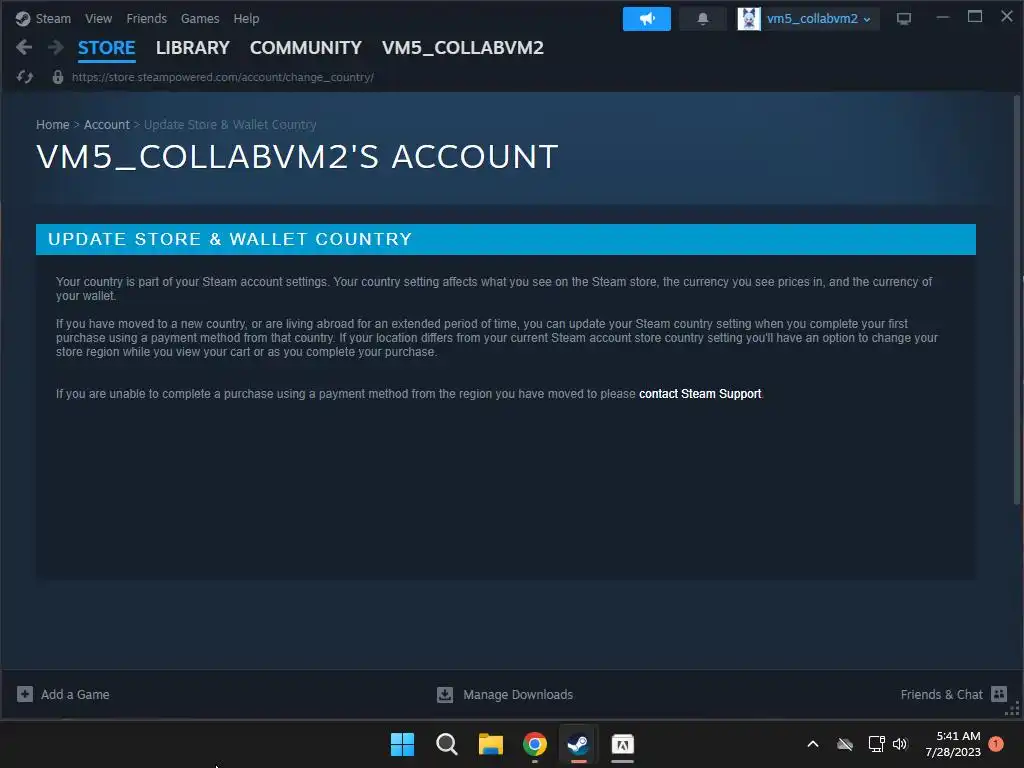Close the Steam window

click(x=1006, y=17)
